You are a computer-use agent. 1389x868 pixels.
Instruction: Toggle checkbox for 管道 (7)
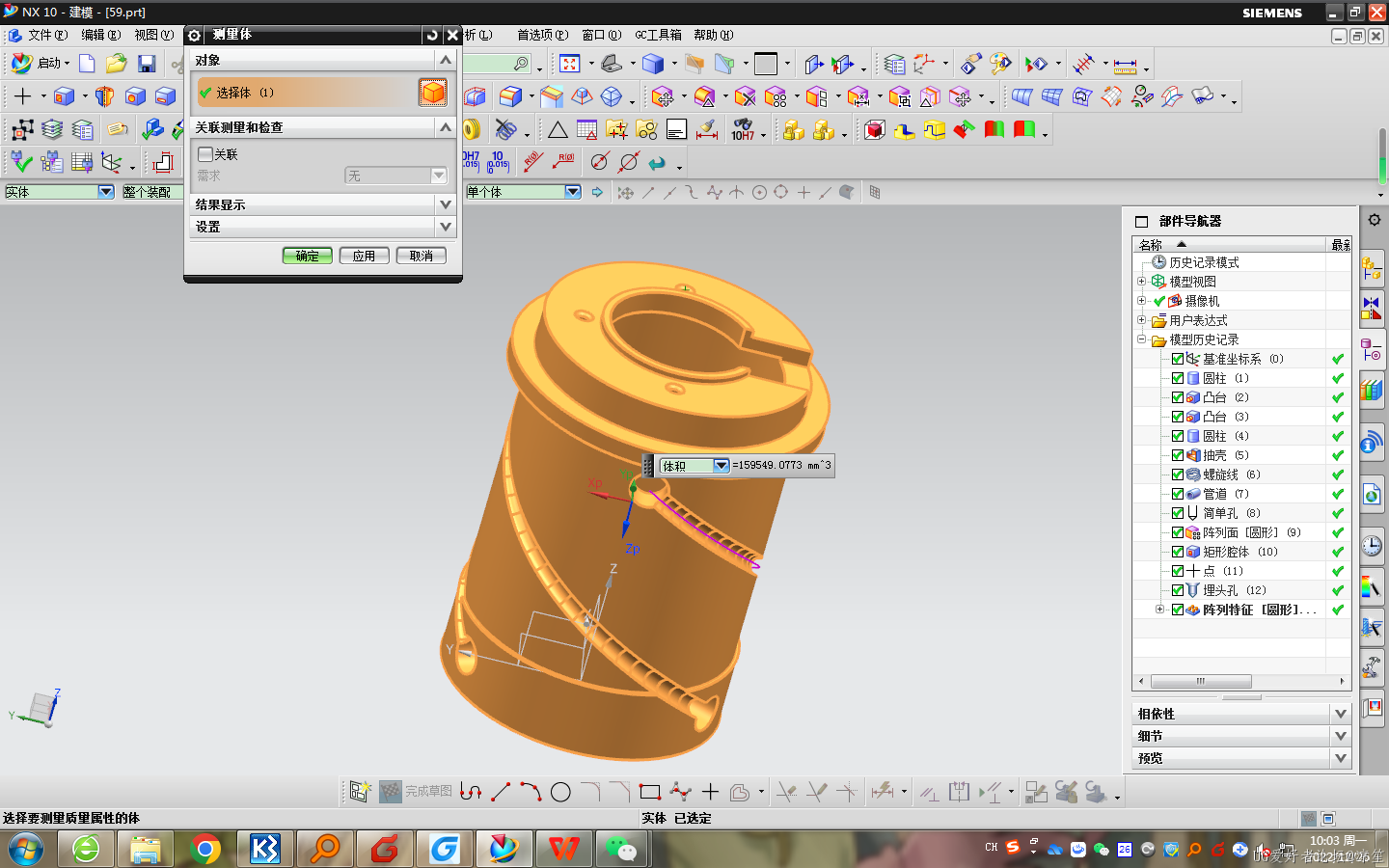coord(1178,494)
